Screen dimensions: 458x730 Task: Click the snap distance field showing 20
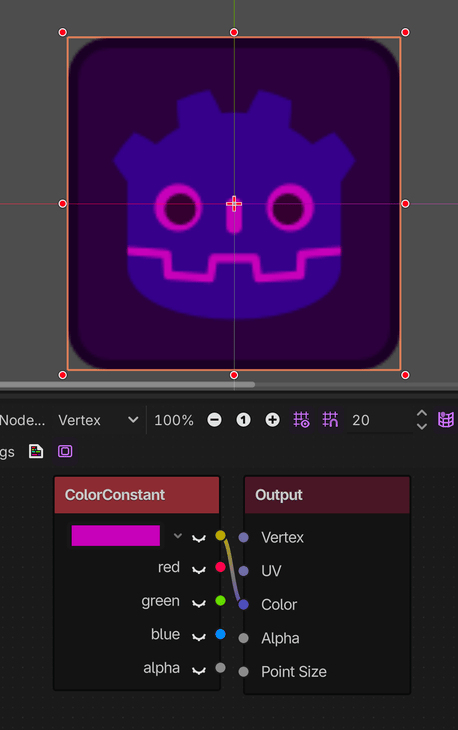[x=380, y=420]
